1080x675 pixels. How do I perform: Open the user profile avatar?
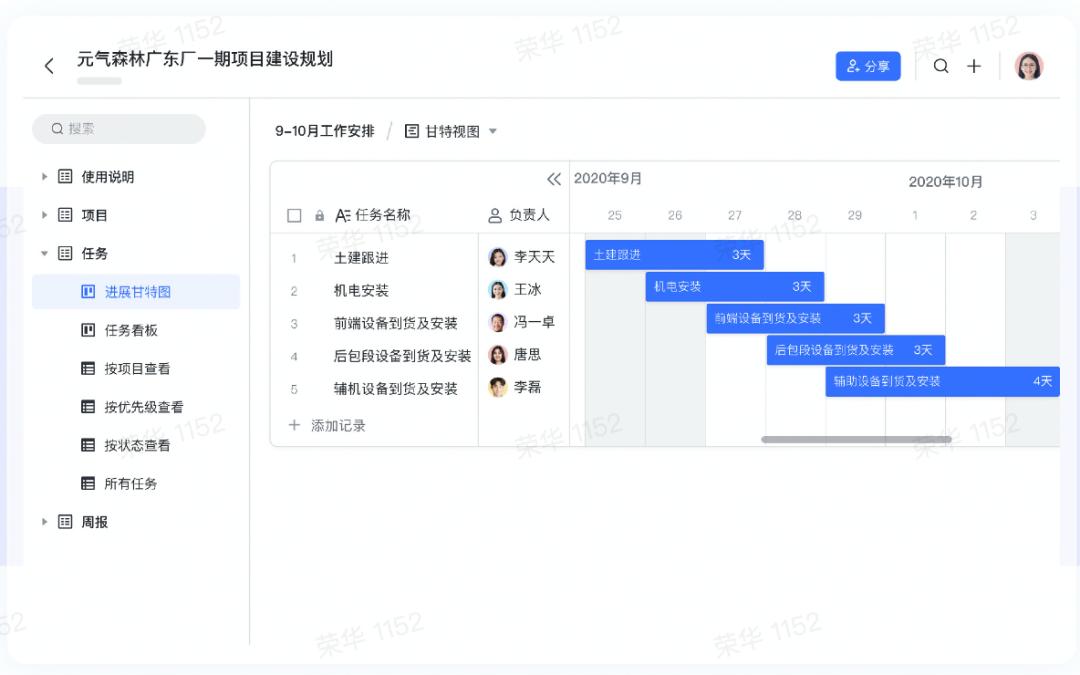(1028, 66)
